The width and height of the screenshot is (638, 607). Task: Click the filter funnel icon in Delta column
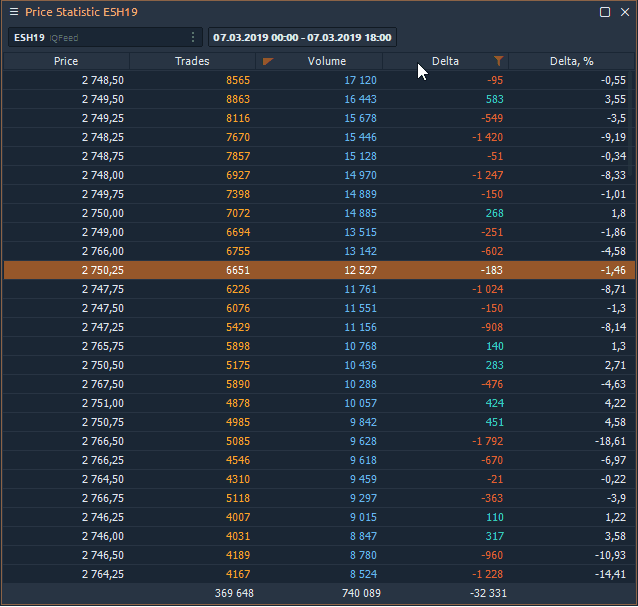click(x=498, y=62)
